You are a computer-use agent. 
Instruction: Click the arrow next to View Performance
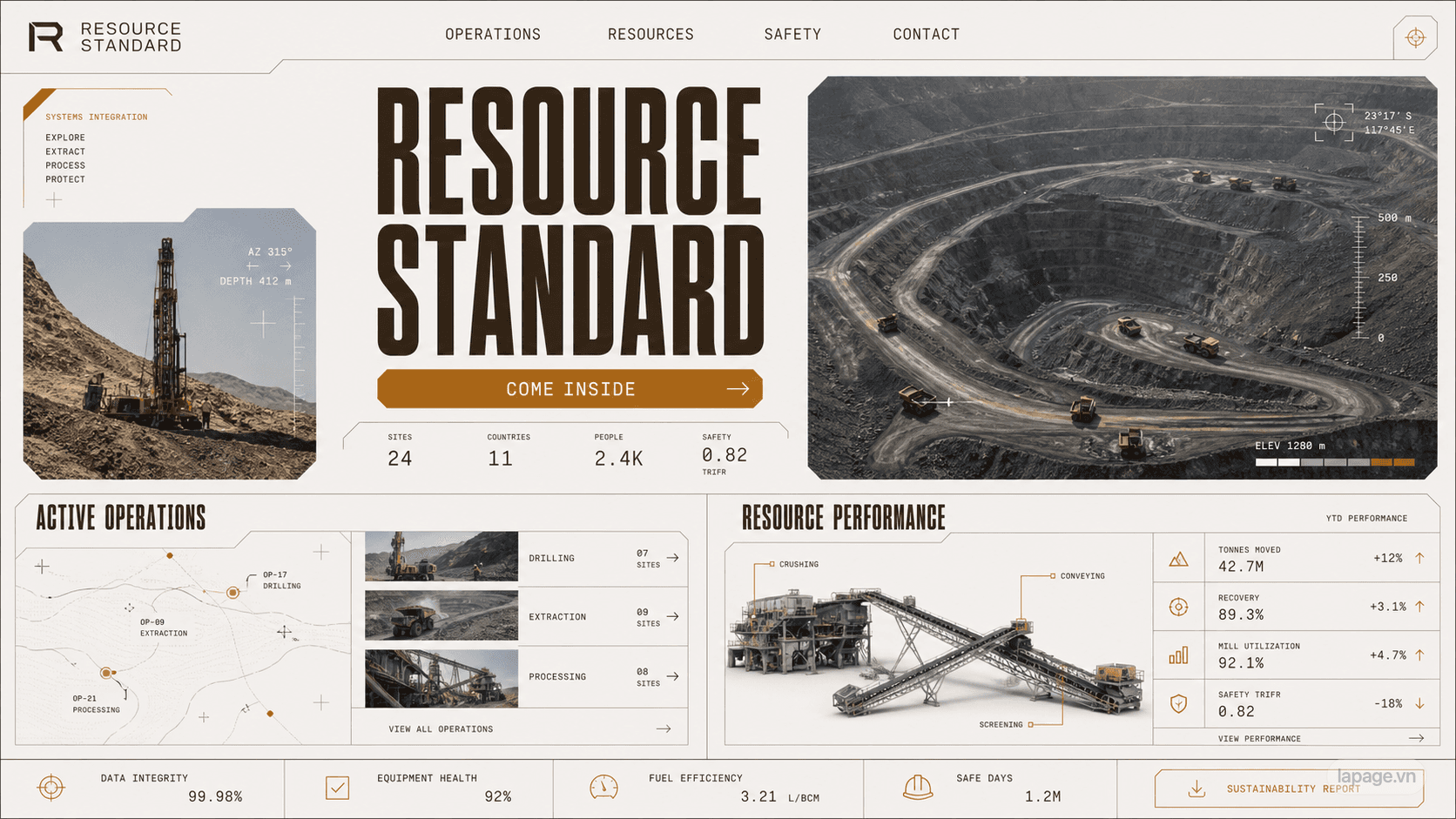(x=1417, y=738)
